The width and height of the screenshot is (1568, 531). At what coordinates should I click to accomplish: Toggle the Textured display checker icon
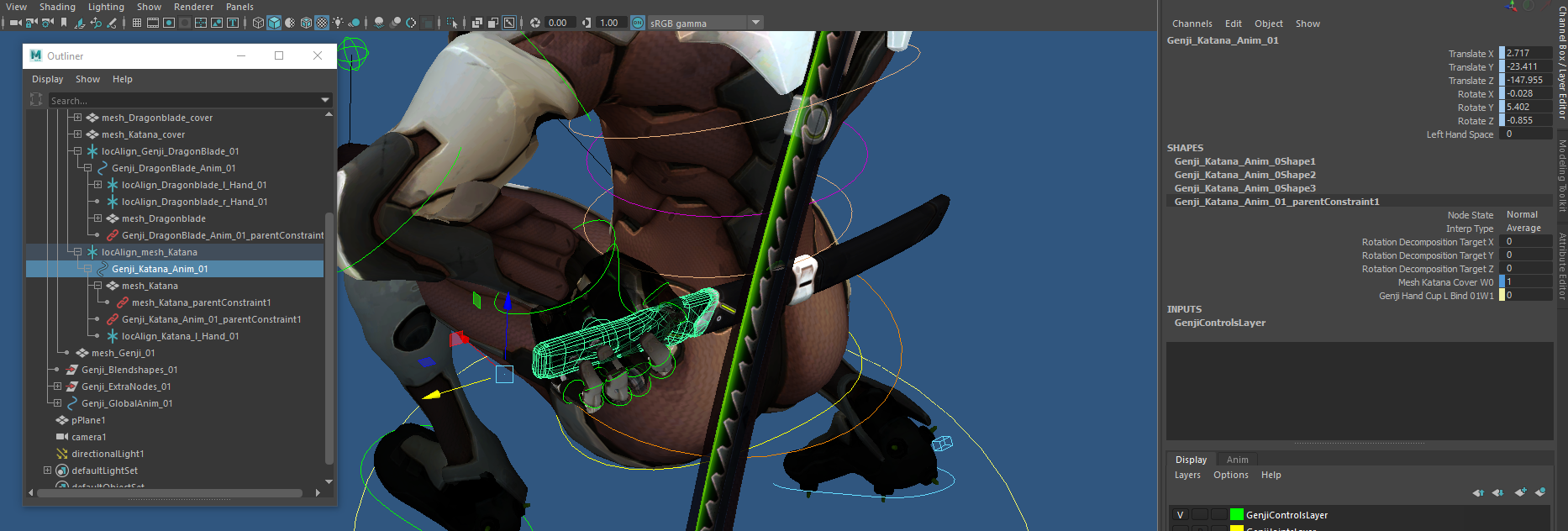click(x=322, y=23)
